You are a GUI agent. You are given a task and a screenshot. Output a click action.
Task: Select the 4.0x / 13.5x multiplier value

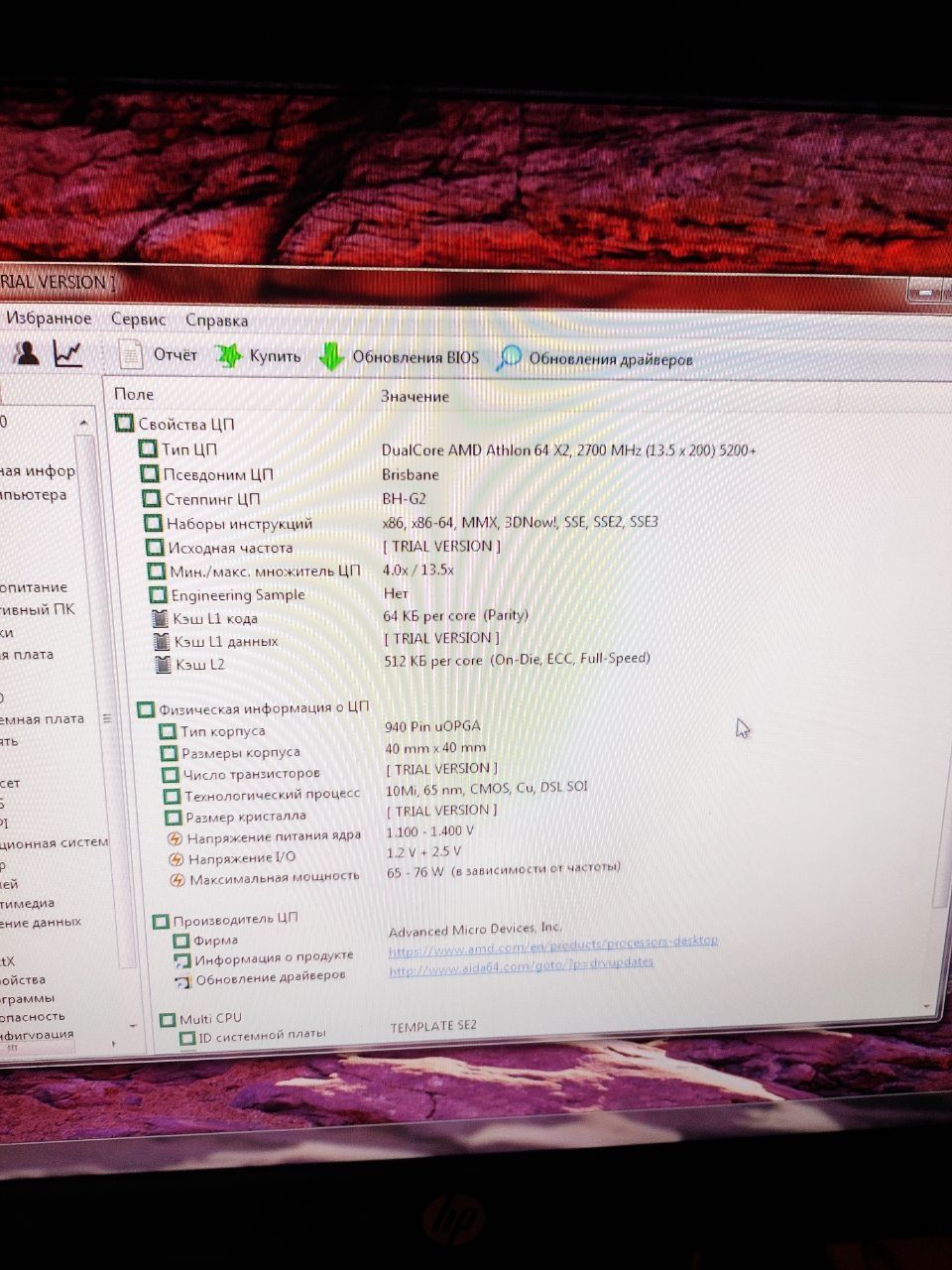pyautogui.click(x=418, y=570)
